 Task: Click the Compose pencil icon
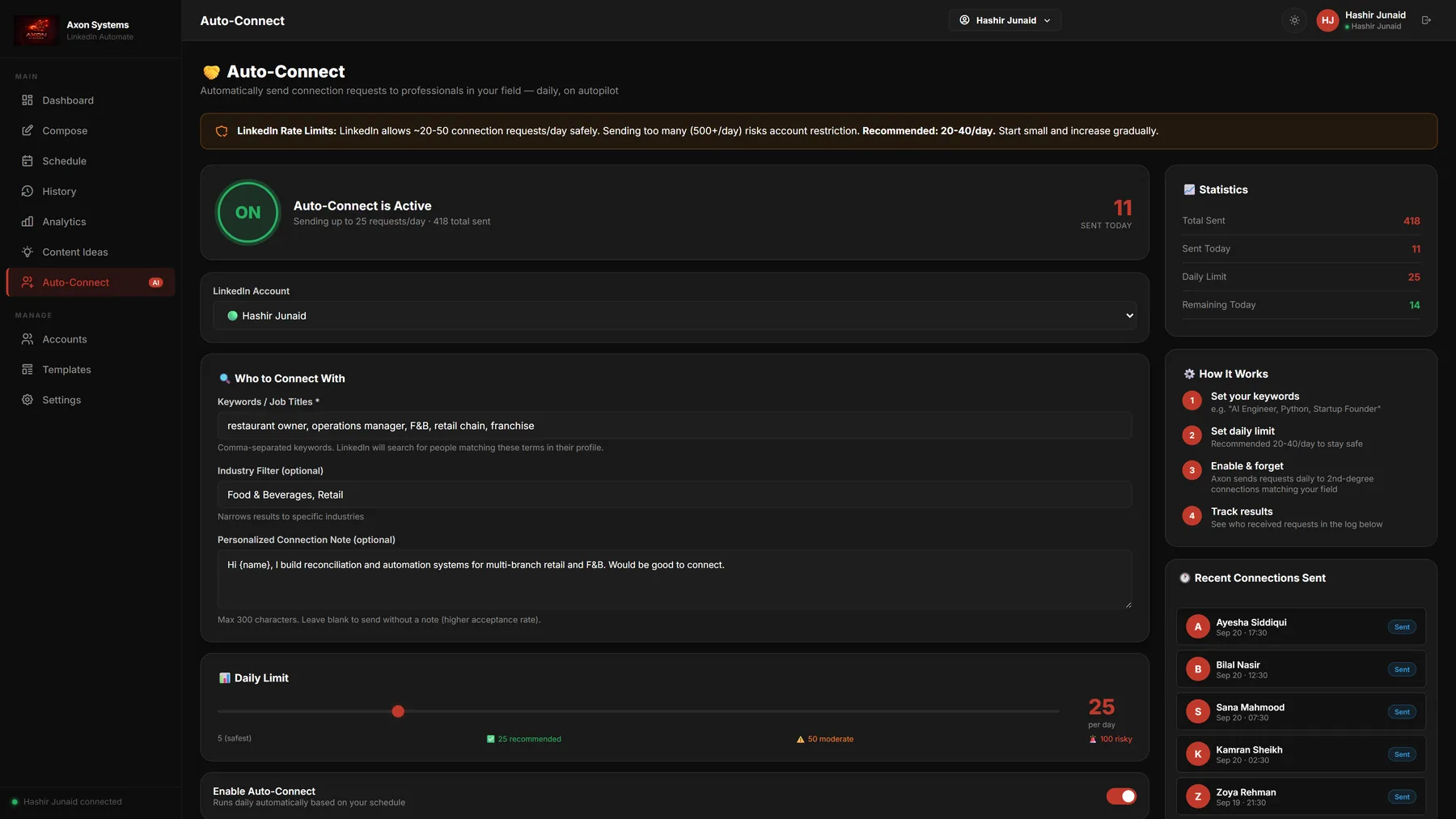(x=28, y=130)
